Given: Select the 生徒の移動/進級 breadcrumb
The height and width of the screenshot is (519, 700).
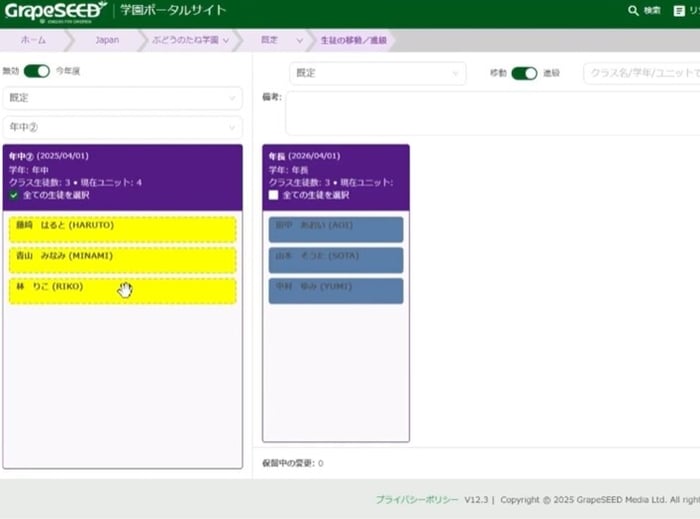Looking at the screenshot, I should (x=354, y=40).
